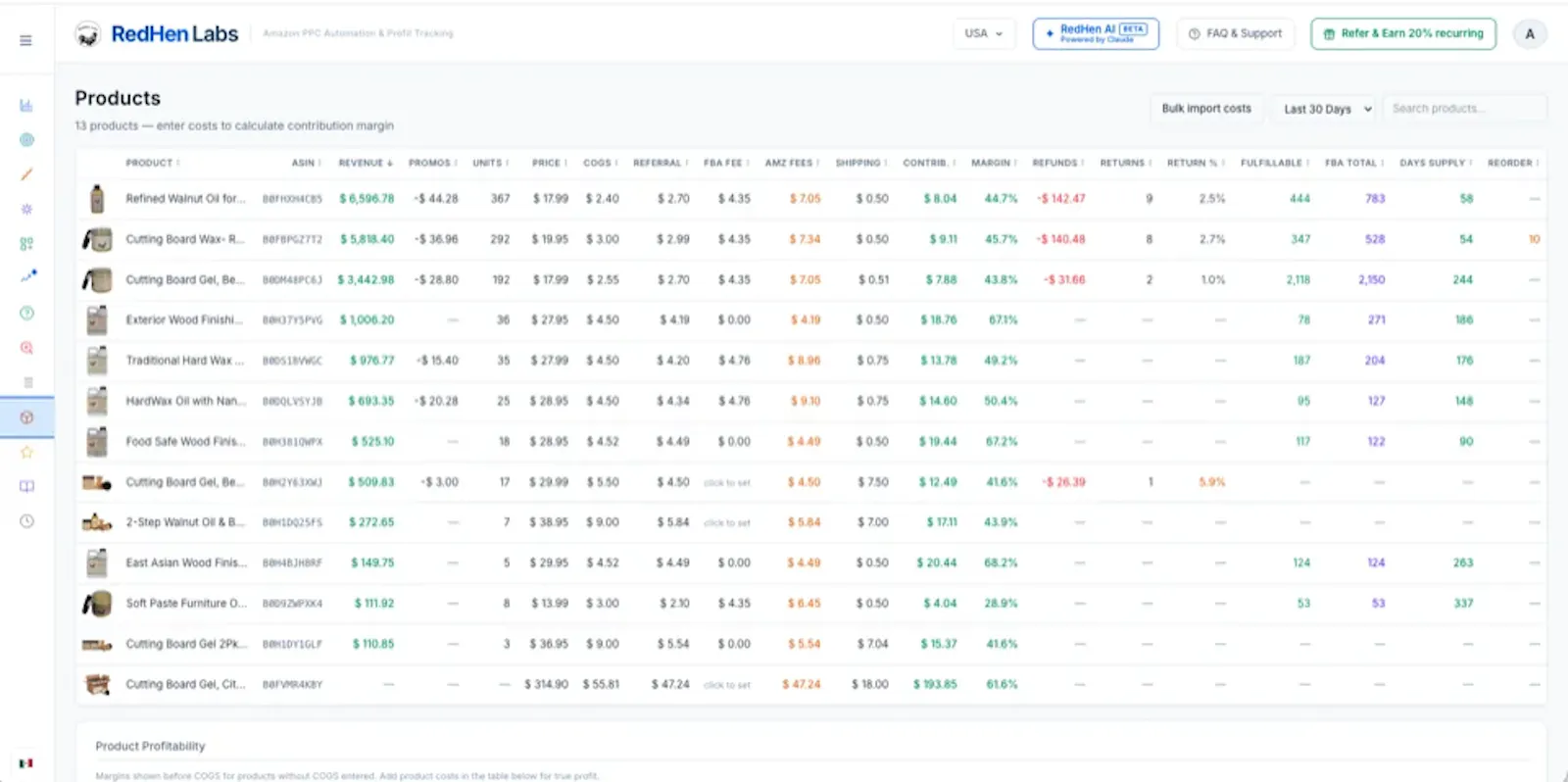Image resolution: width=1568 pixels, height=782 pixels.
Task: Click the "Product Profitability" section heading
Action: point(150,747)
